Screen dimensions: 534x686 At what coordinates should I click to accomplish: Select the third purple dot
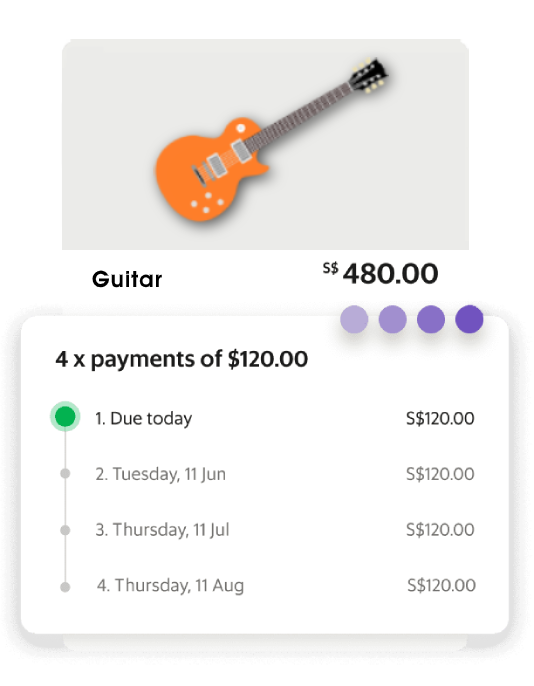(x=431, y=319)
